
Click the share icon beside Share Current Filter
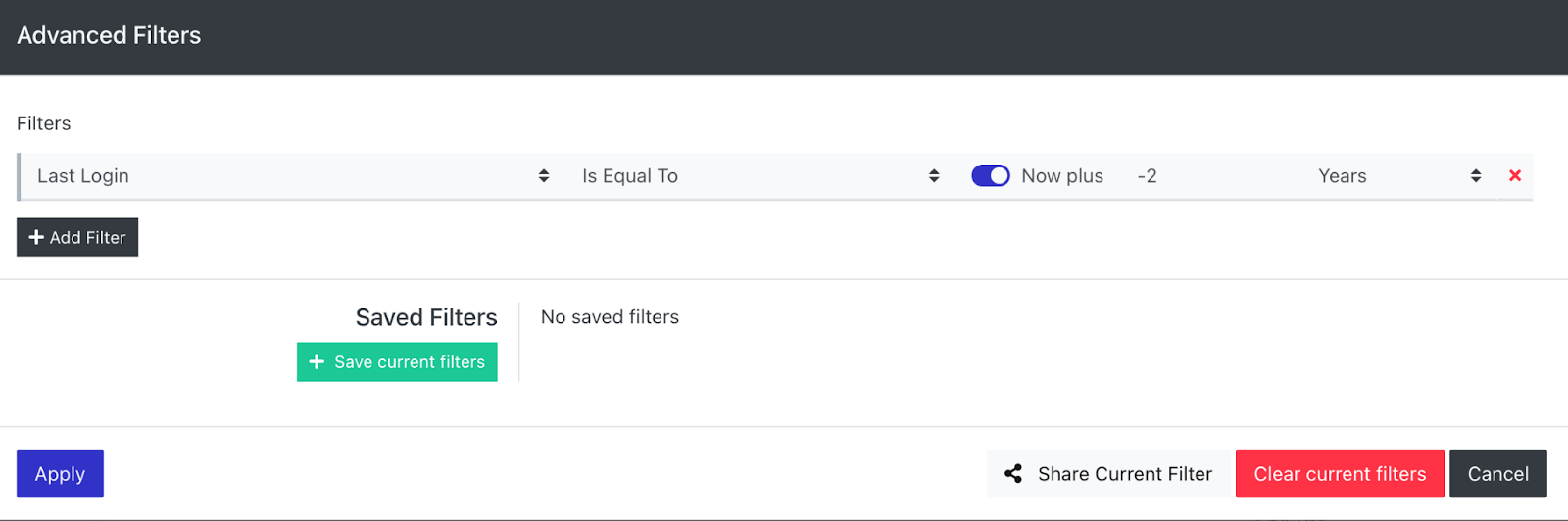1013,474
